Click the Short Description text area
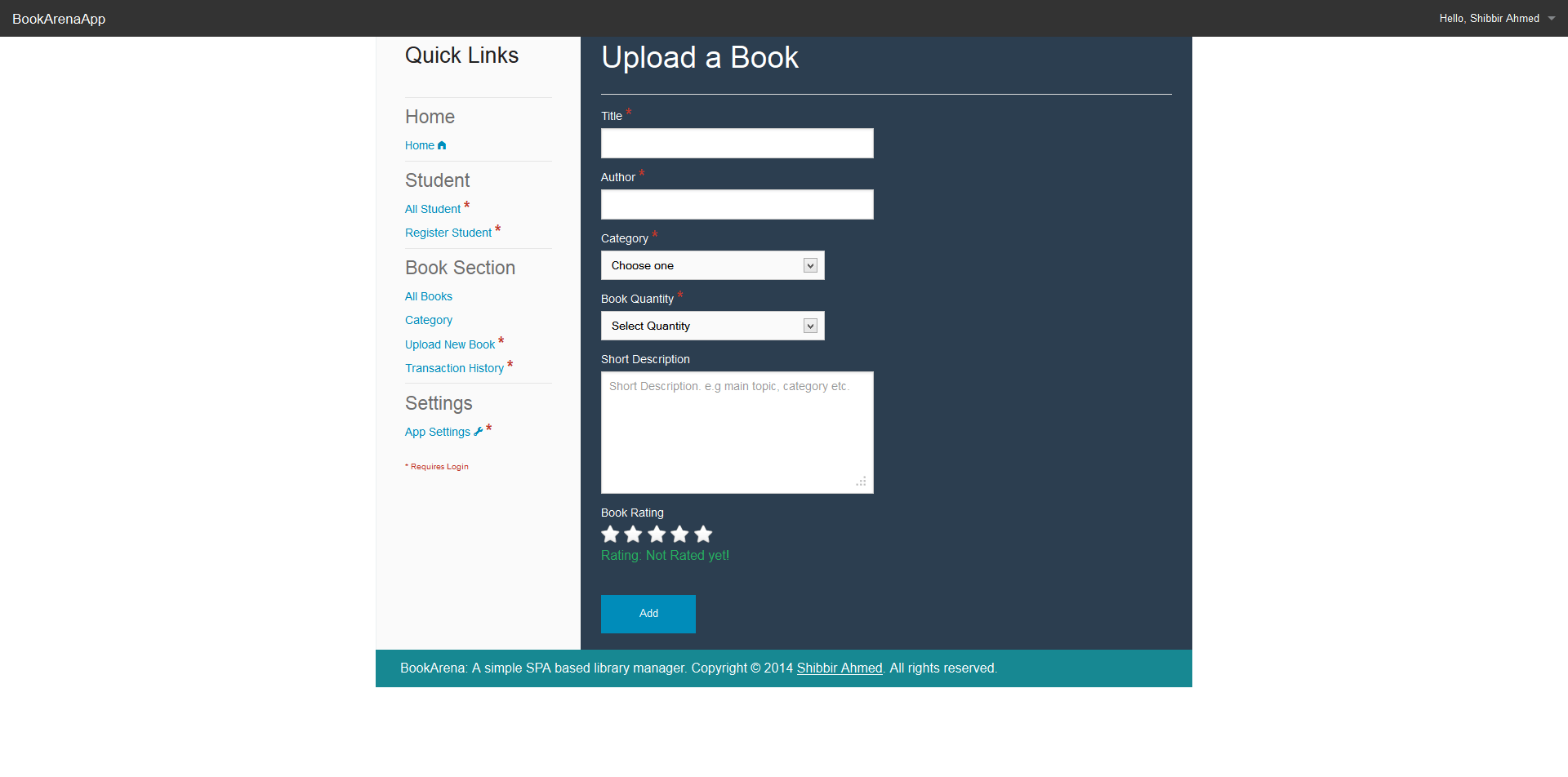The image size is (1568, 777). pyautogui.click(x=737, y=433)
